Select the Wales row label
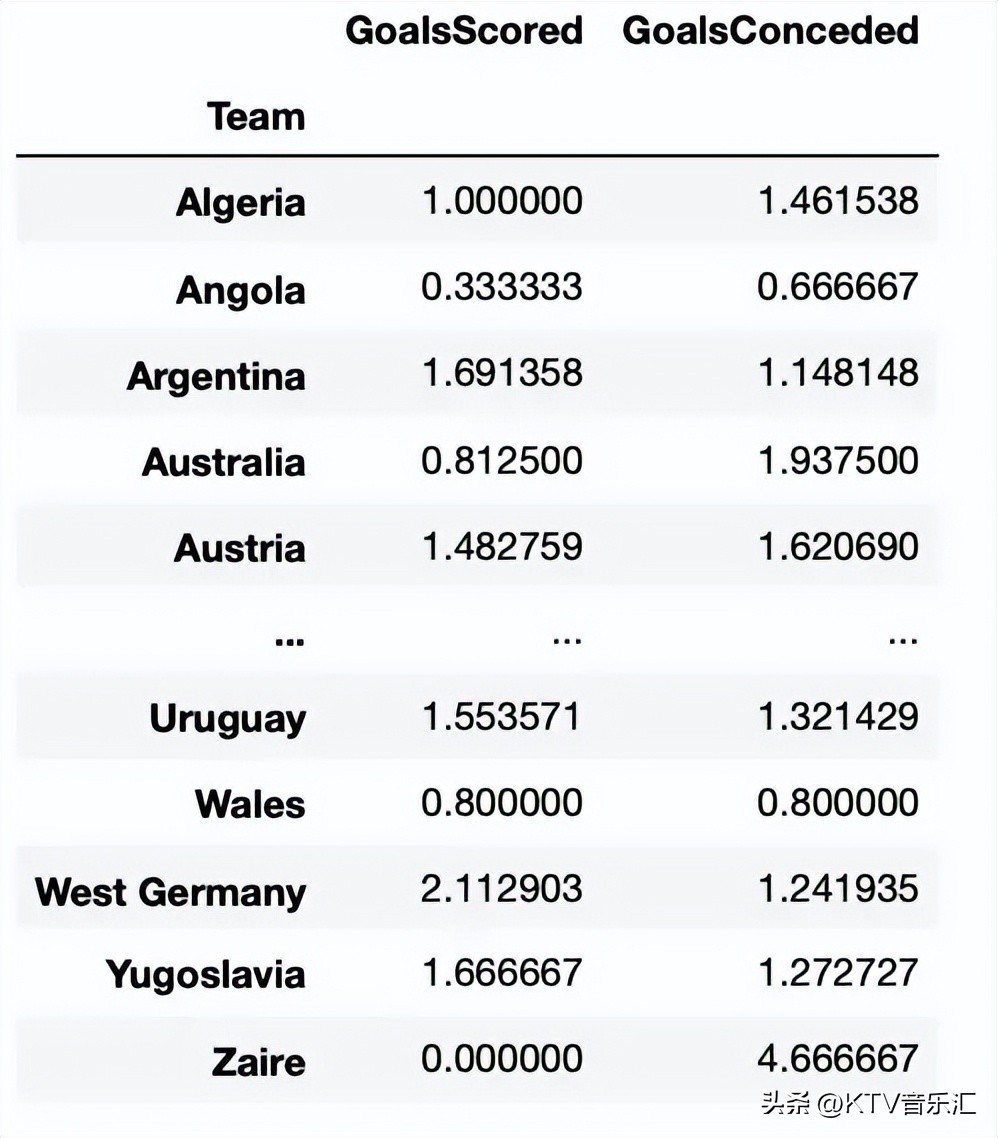 (x=250, y=804)
